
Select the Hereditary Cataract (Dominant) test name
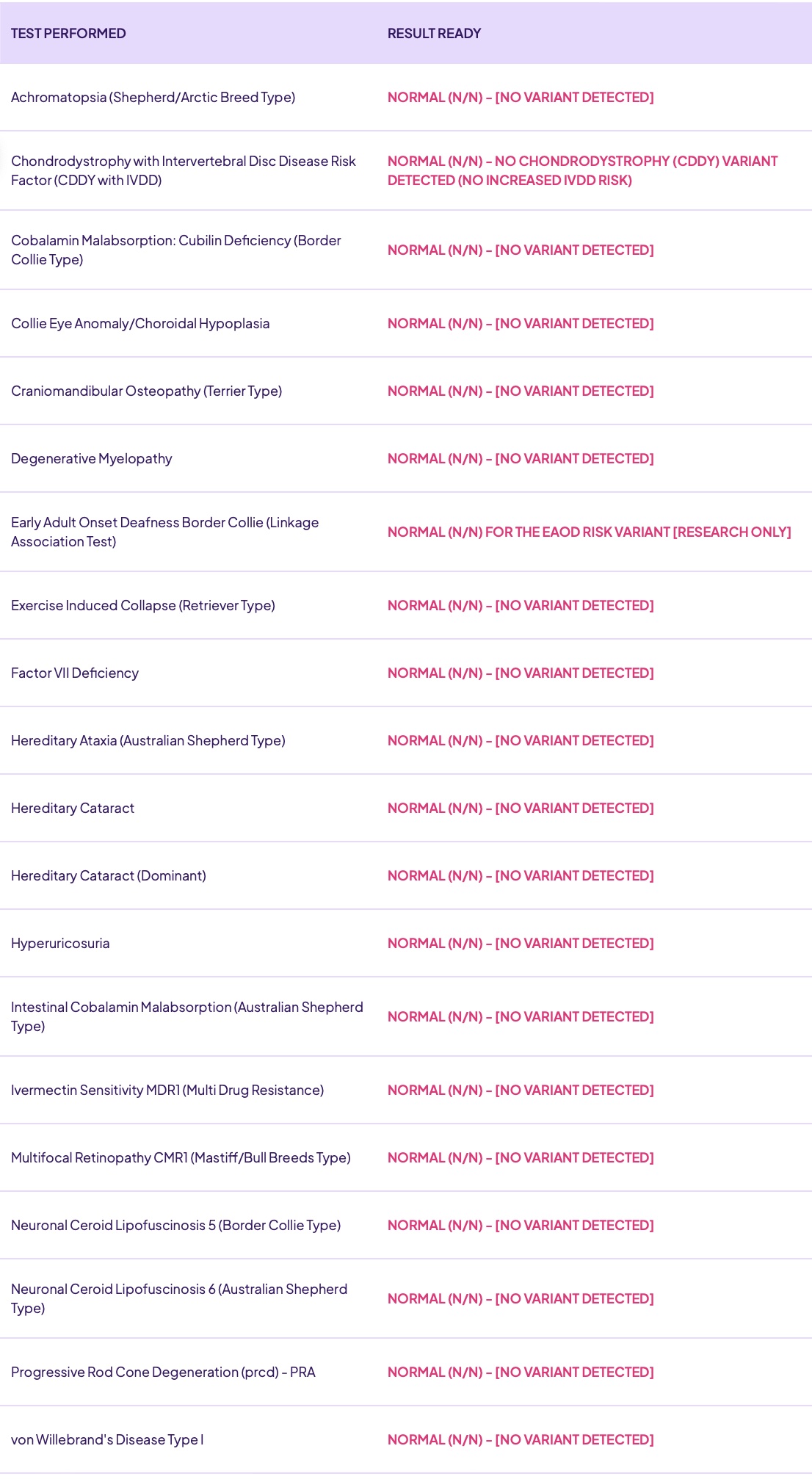click(x=109, y=876)
